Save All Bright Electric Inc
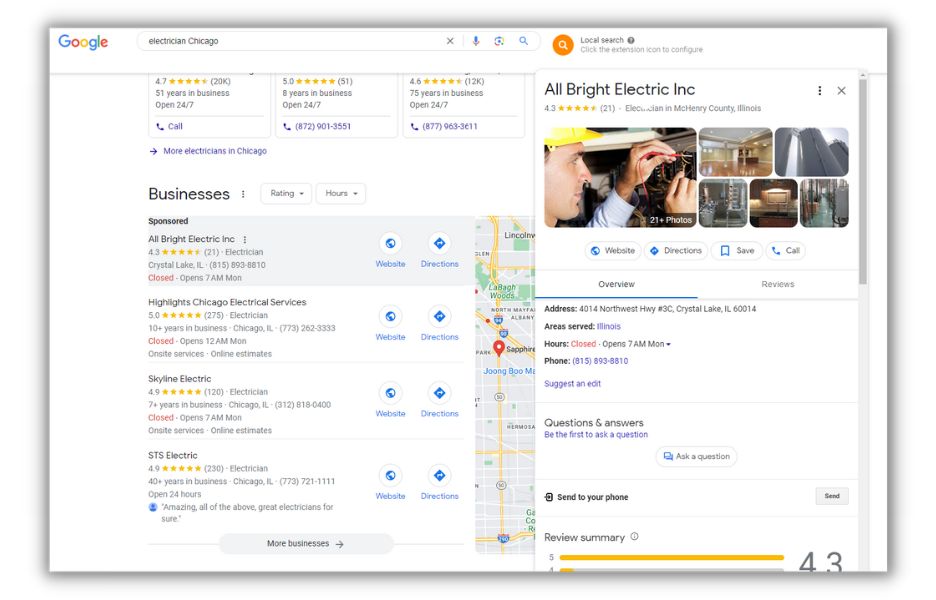This screenshot has width=936, height=600. tap(737, 251)
